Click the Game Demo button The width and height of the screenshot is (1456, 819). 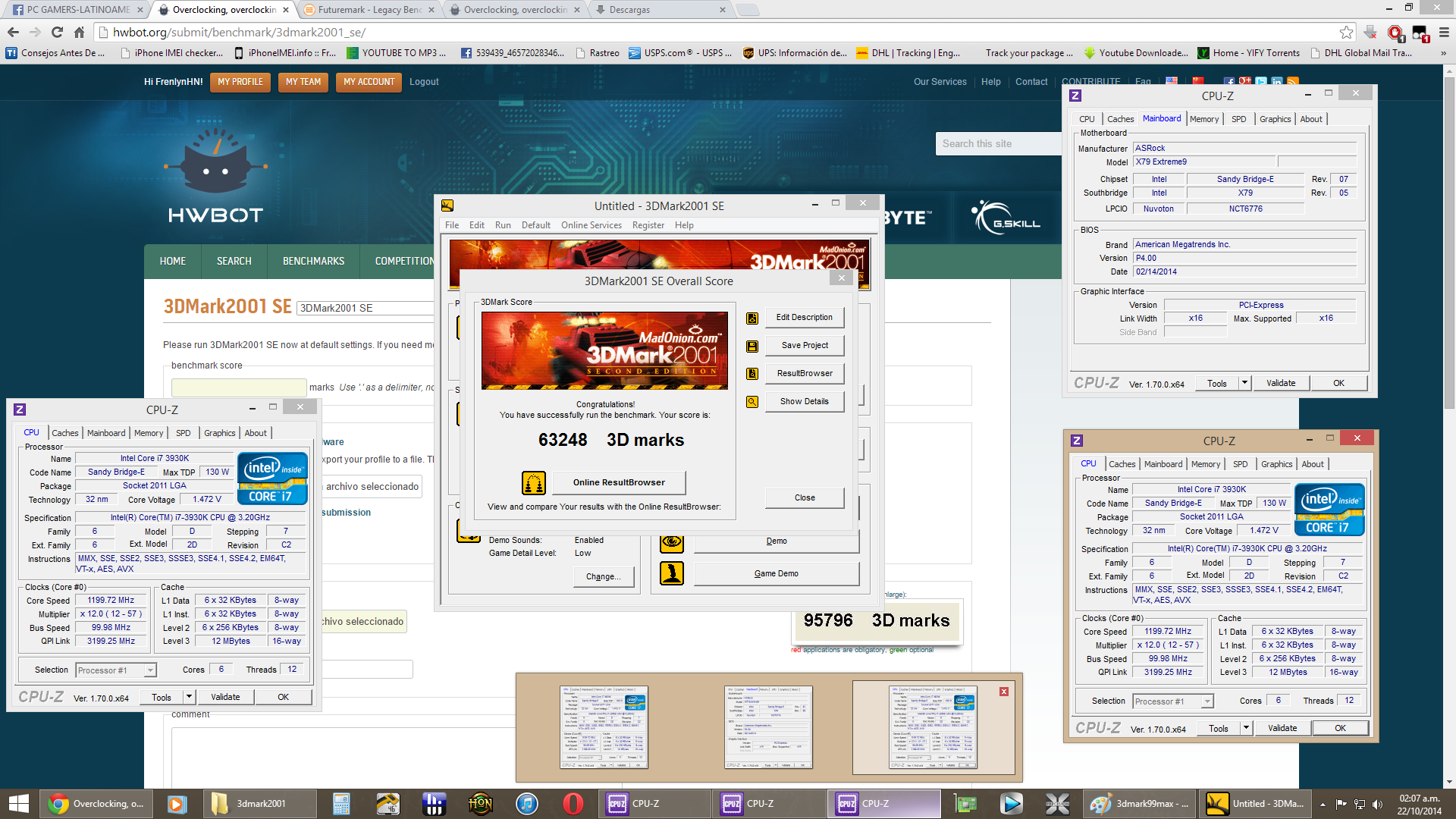click(777, 573)
